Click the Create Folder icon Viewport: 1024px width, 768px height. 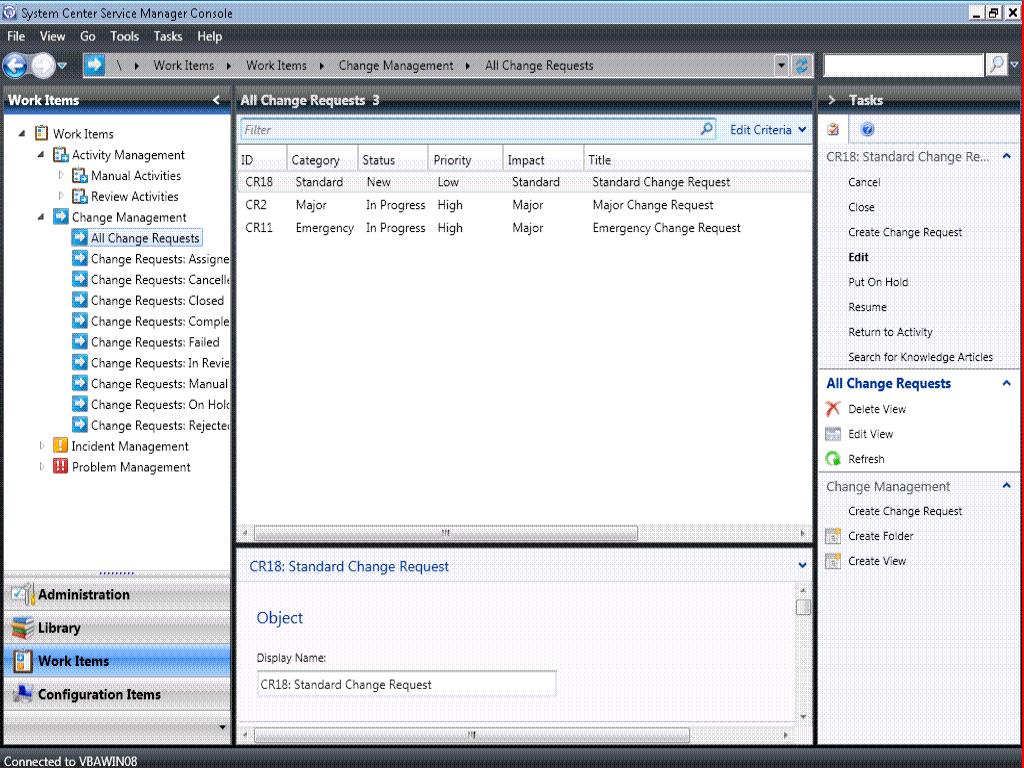[833, 536]
